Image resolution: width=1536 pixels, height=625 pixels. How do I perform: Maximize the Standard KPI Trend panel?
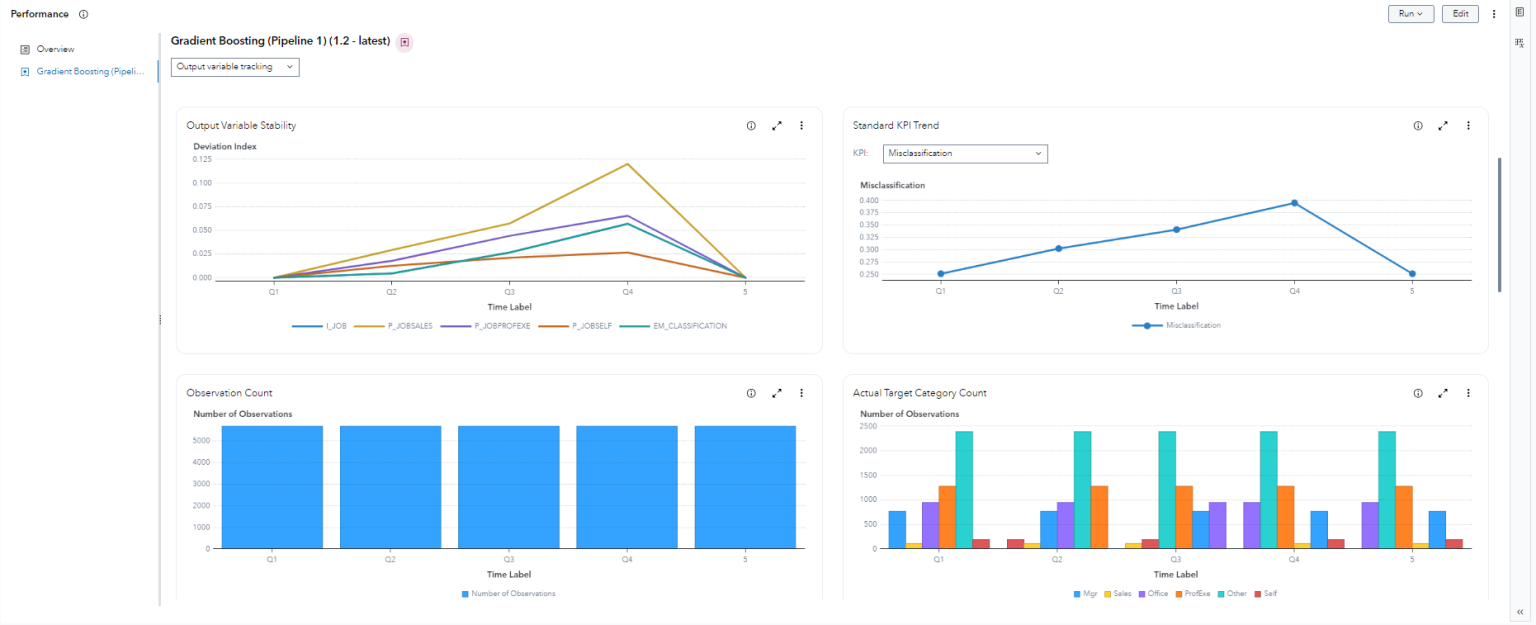(x=1443, y=125)
